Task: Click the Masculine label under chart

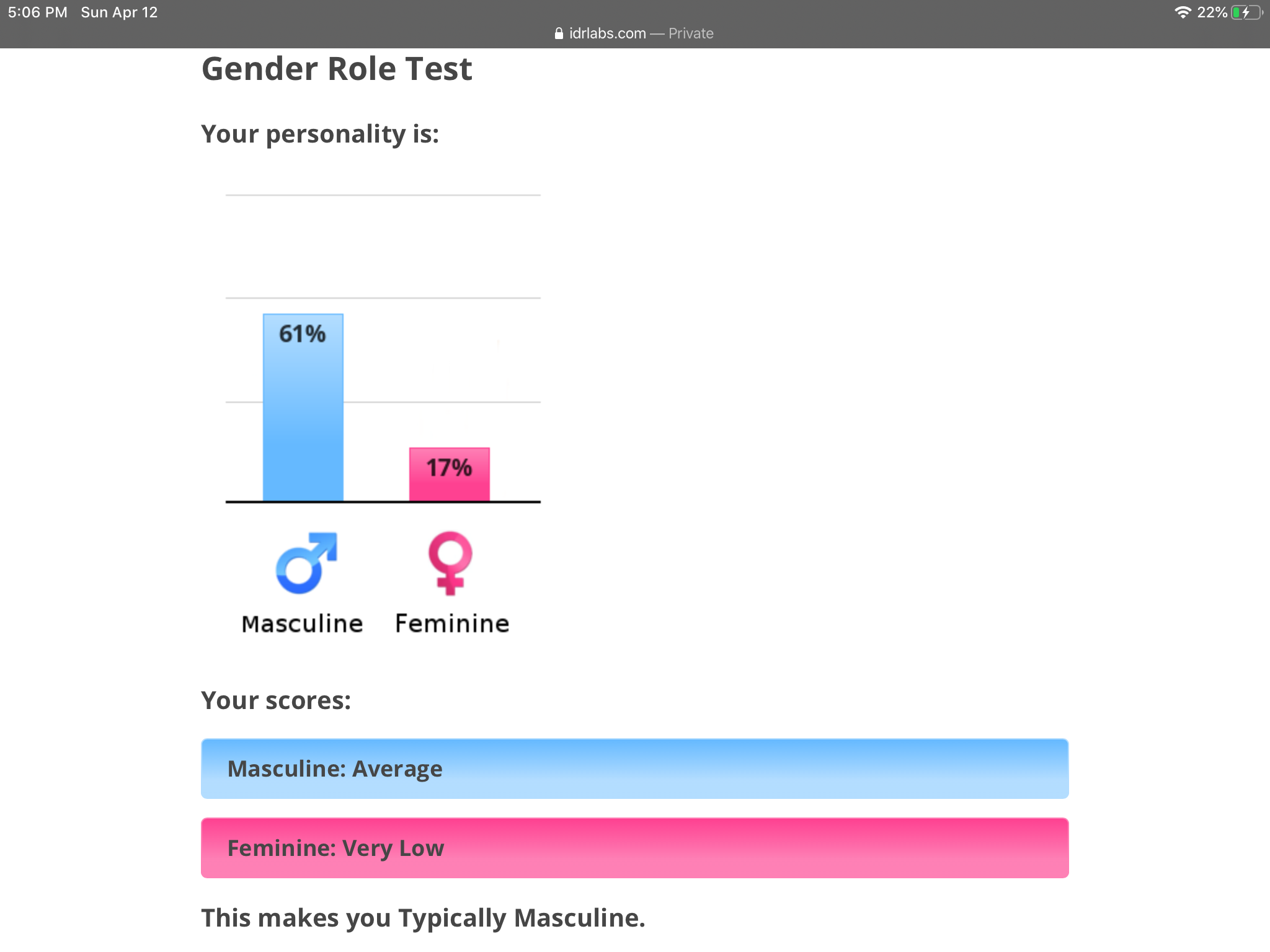Action: 302,624
